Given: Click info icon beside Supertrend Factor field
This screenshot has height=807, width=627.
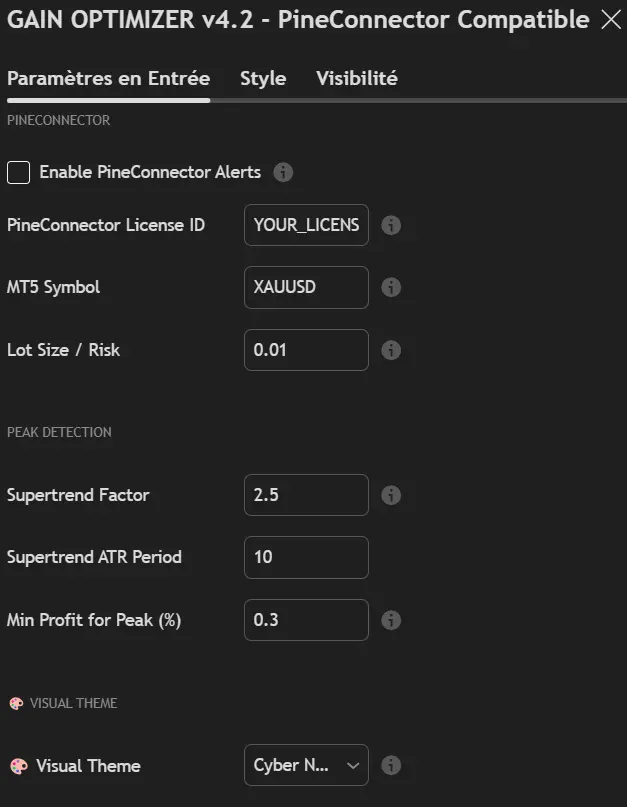Looking at the screenshot, I should click(392, 495).
